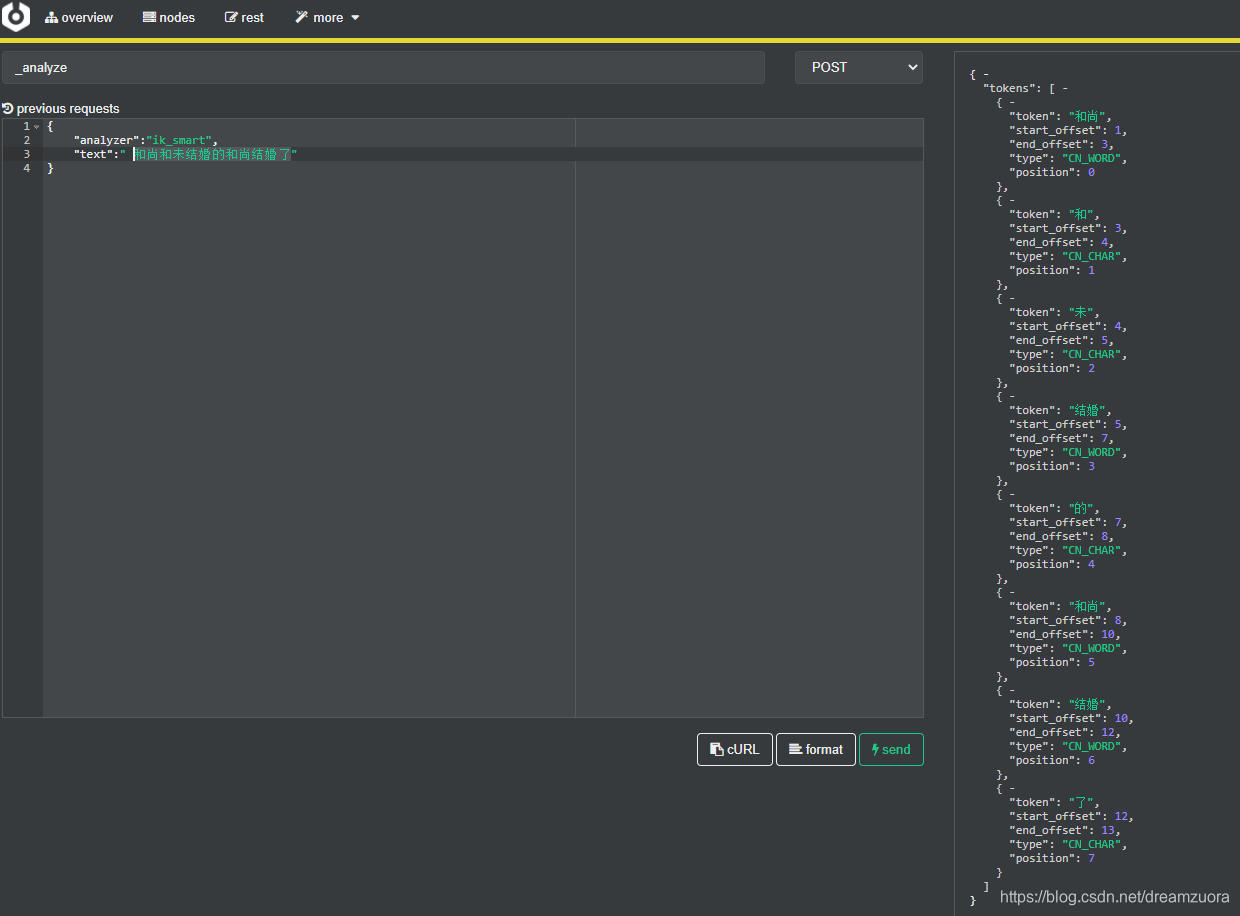Collapse the token object with token "了"

(1013, 788)
